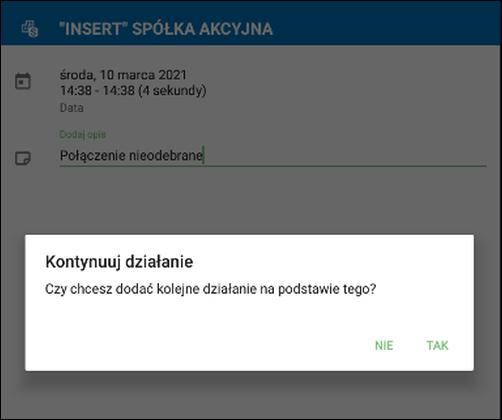502x420 pixels.
Task: Choose TAK to add a follow-up action
Action: tap(437, 345)
